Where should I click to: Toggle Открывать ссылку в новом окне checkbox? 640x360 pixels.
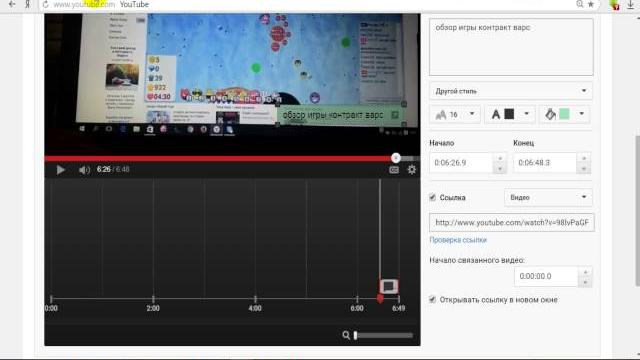433,300
